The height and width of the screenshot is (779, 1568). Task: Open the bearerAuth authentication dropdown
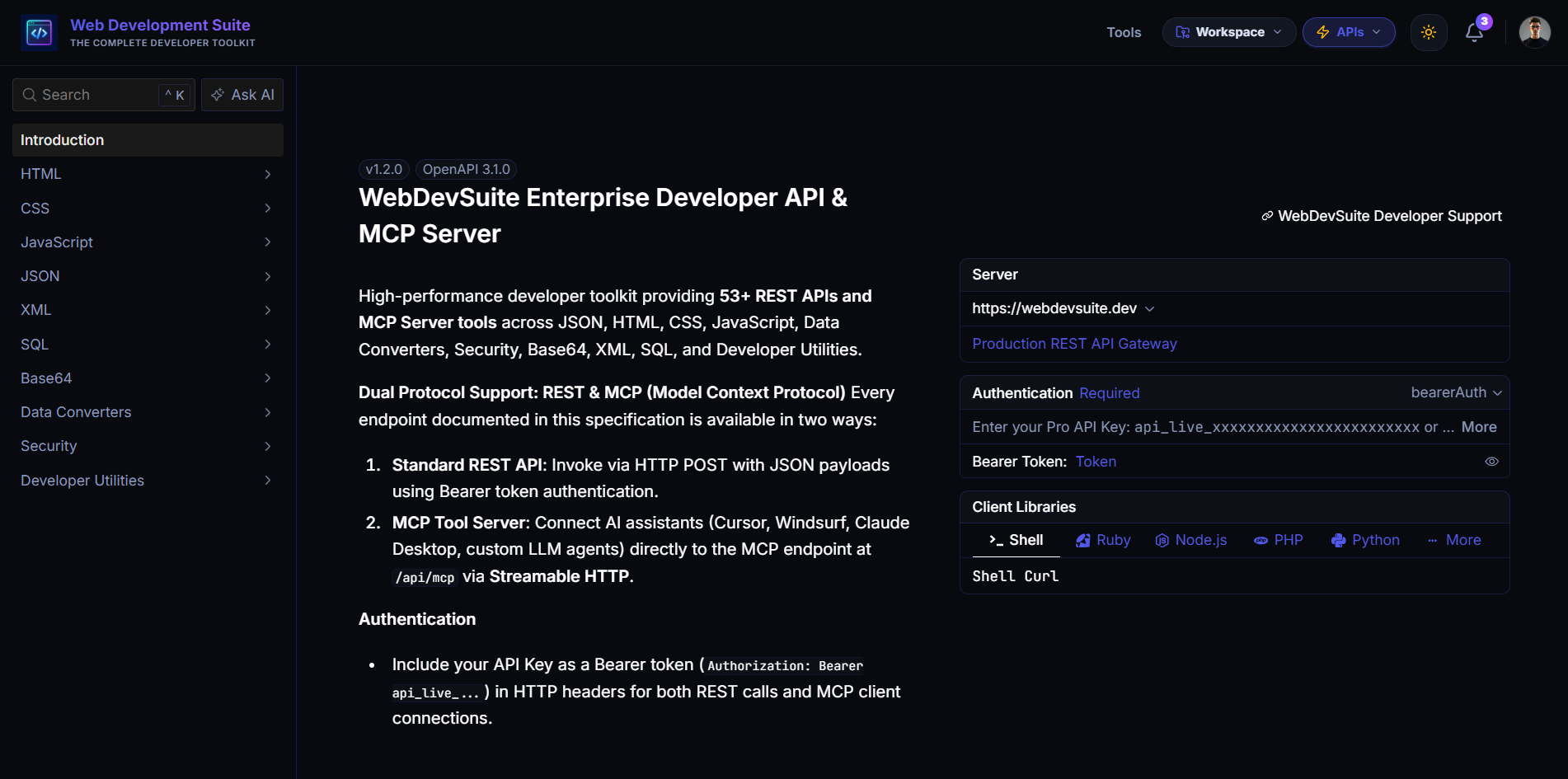pyautogui.click(x=1456, y=392)
